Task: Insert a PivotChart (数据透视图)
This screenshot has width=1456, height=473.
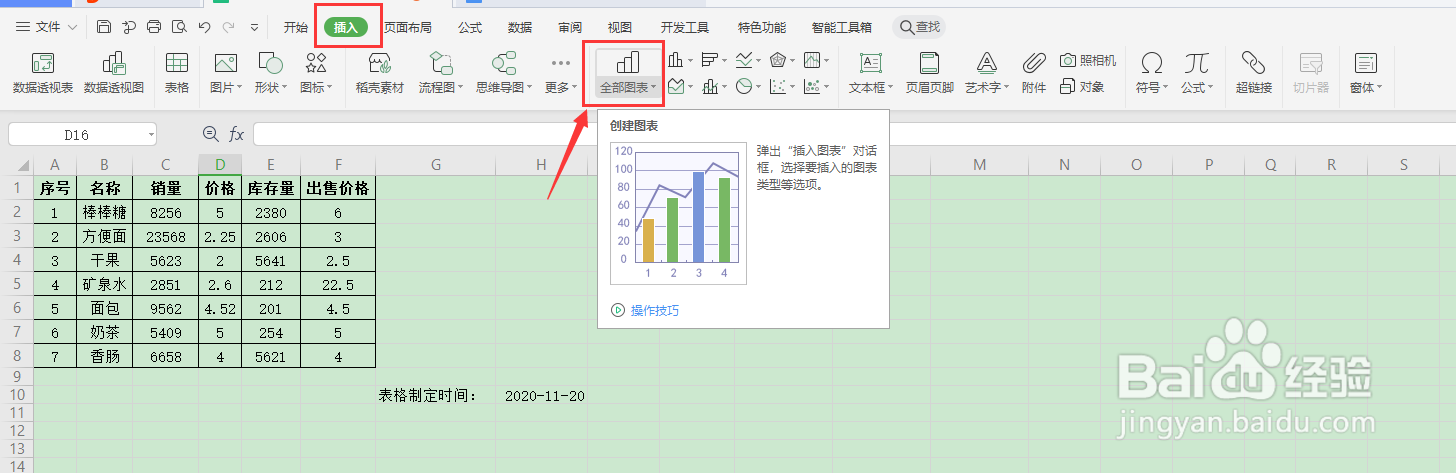Action: pyautogui.click(x=114, y=73)
